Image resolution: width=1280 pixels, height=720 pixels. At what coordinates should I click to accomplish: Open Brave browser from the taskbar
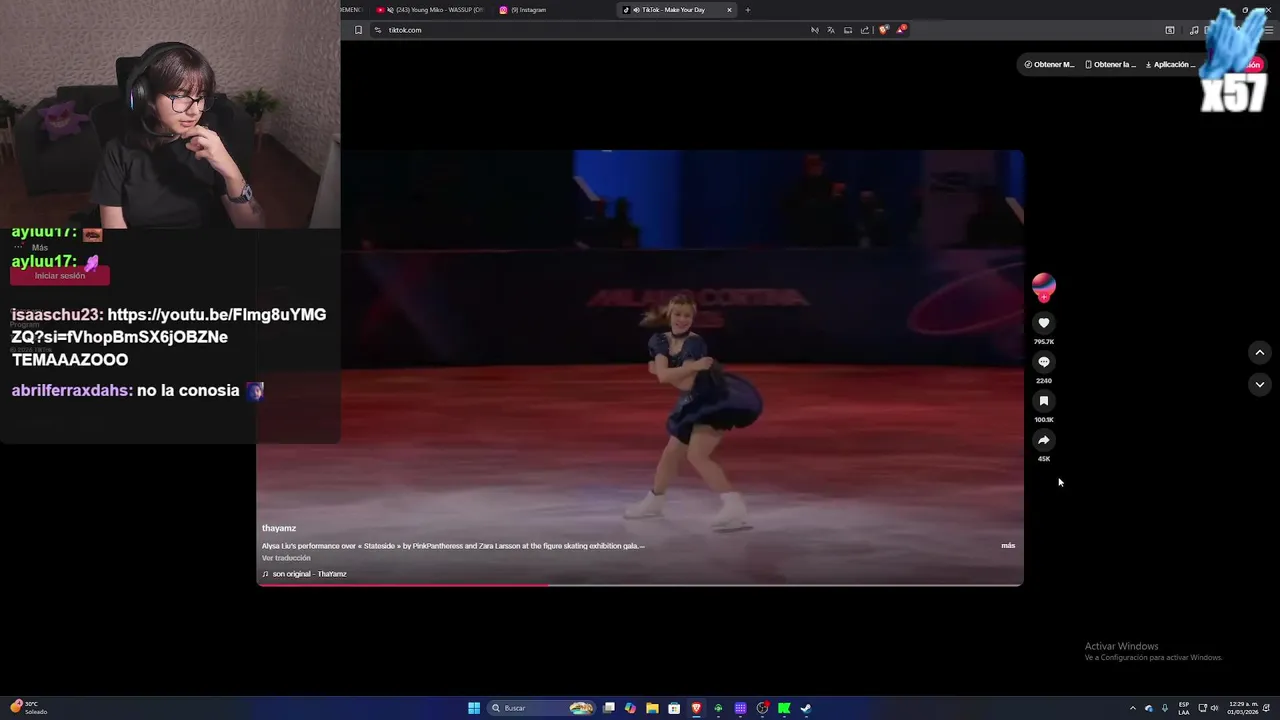696,708
